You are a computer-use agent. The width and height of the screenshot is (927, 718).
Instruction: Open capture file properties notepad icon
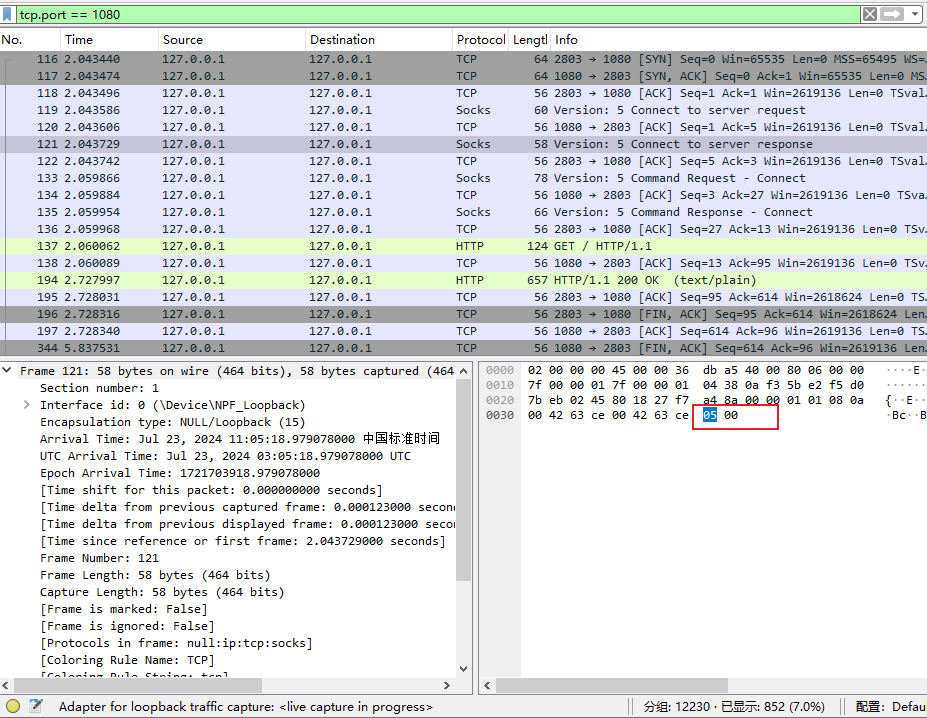click(36, 706)
